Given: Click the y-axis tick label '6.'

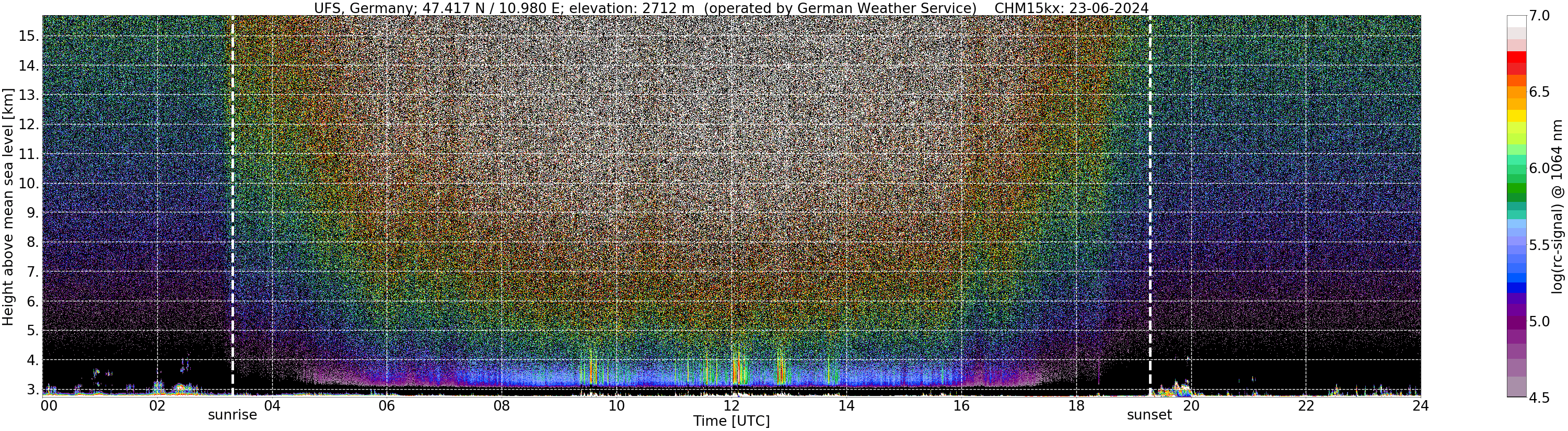Looking at the screenshot, I should coord(32,301).
